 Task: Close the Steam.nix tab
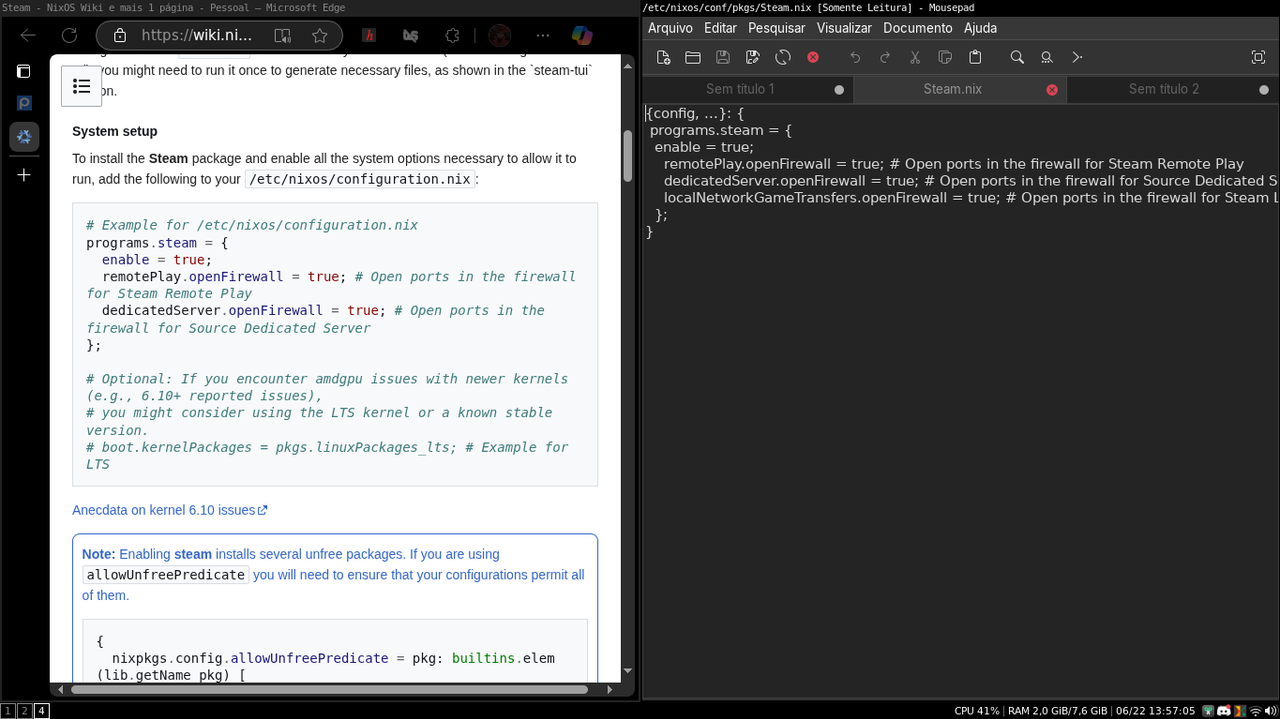pyautogui.click(x=1051, y=89)
